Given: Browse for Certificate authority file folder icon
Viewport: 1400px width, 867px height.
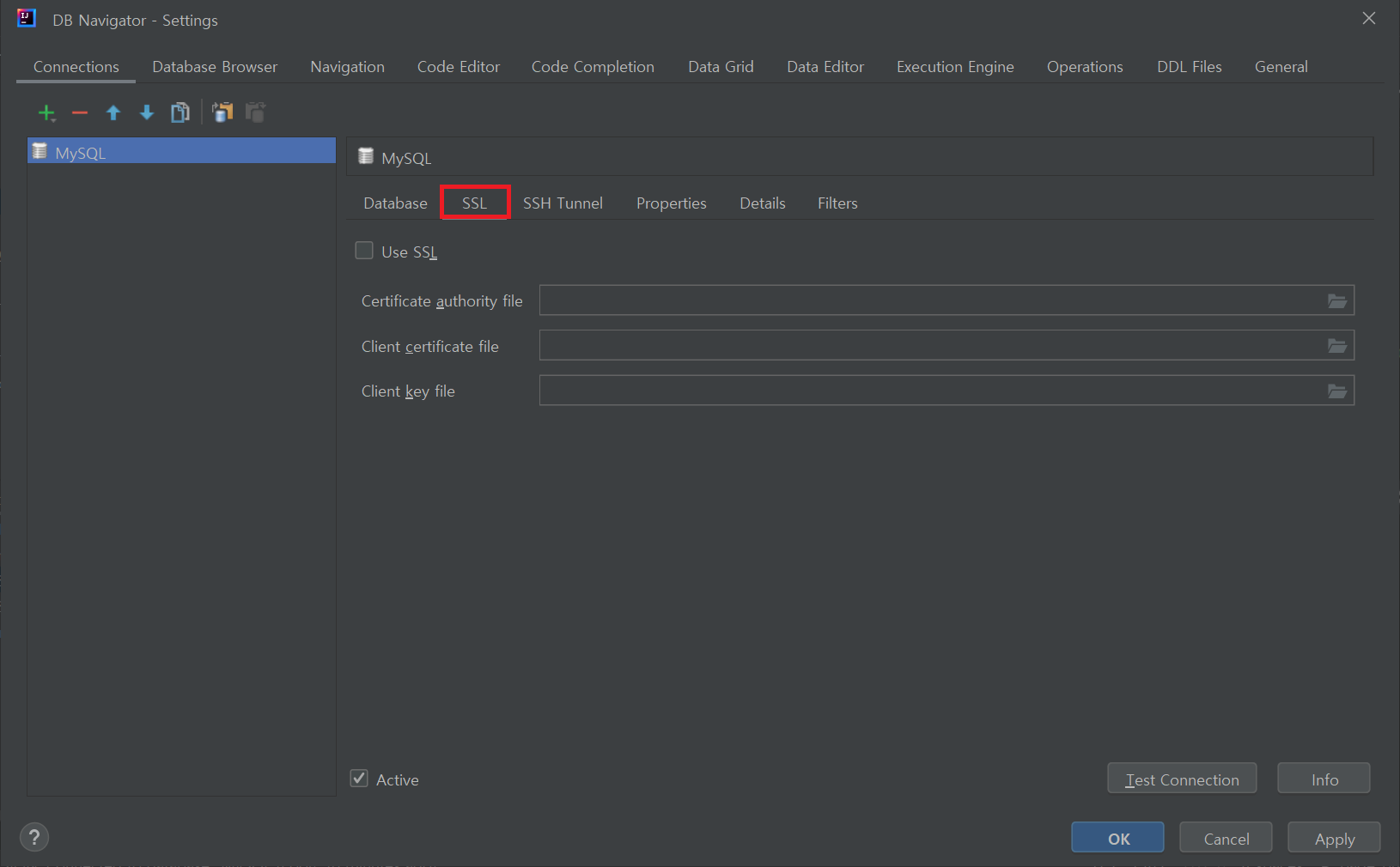Looking at the screenshot, I should [1337, 300].
